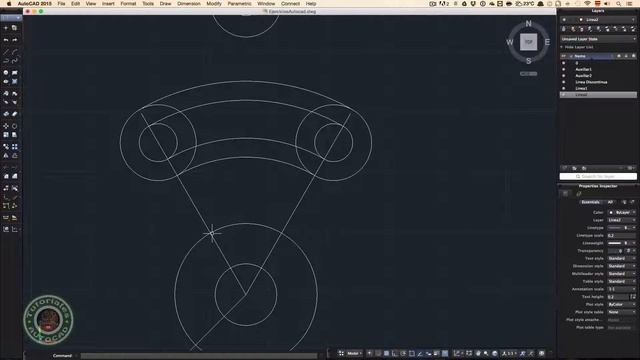Click the N compass direction on ViewCube
Image resolution: width=640 pixels, height=360 pixels.
coord(529,24)
